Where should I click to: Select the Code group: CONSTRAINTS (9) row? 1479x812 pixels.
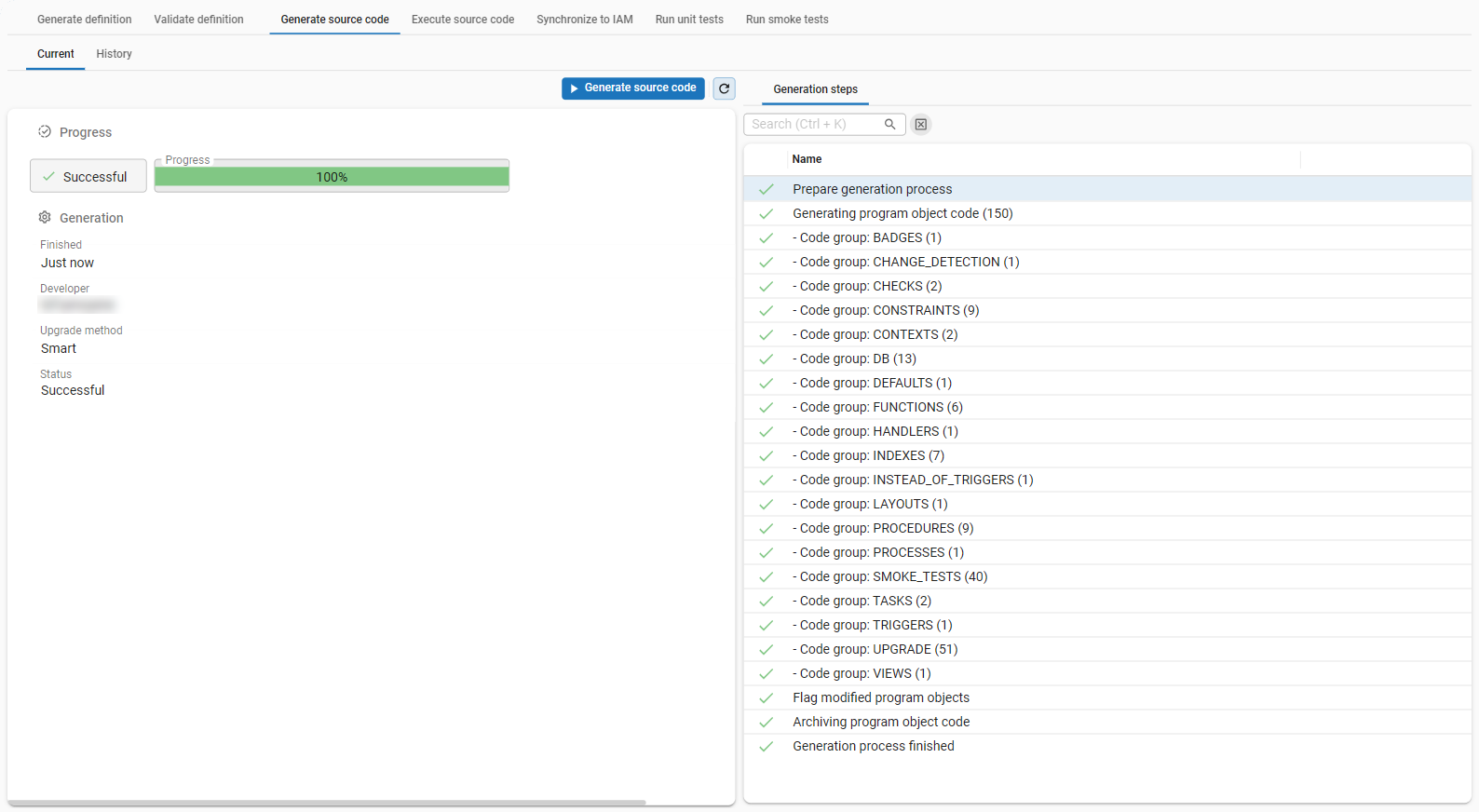pyautogui.click(x=1107, y=310)
